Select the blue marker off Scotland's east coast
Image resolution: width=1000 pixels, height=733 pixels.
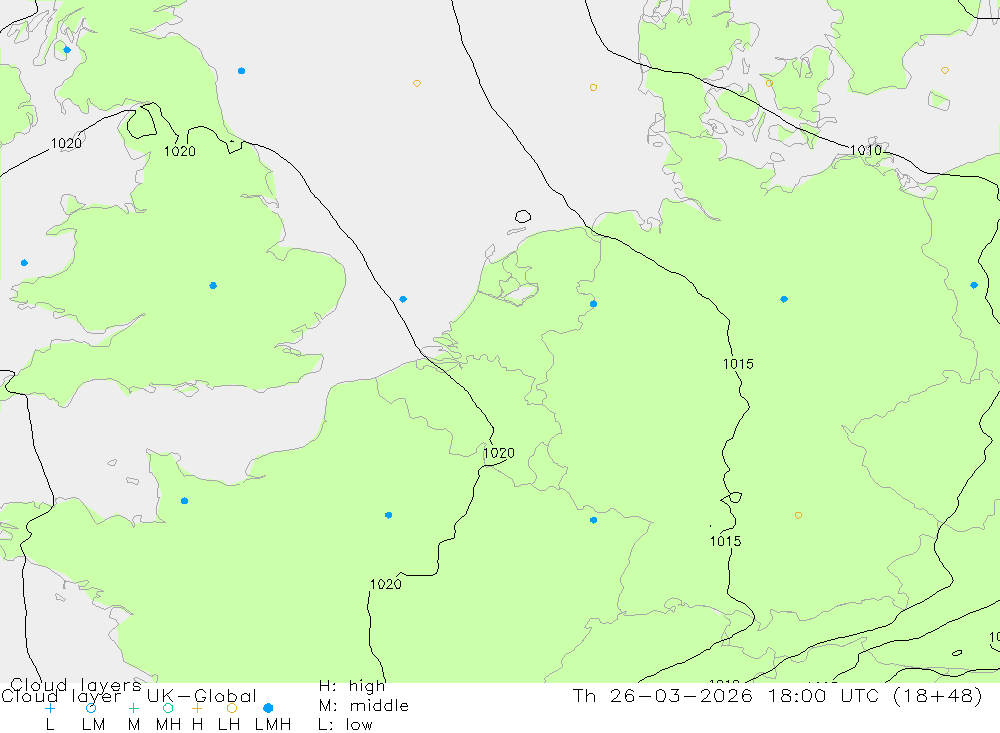pyautogui.click(x=241, y=71)
